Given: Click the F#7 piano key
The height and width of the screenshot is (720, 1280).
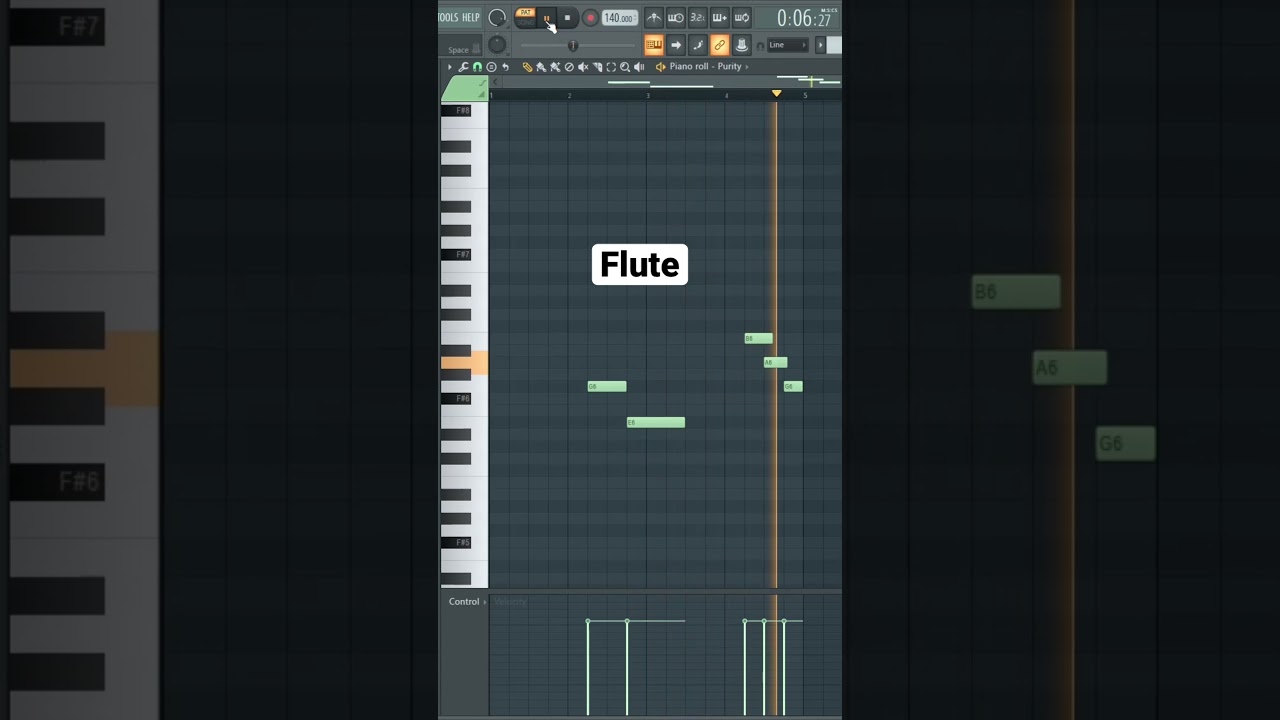Looking at the screenshot, I should pos(456,254).
